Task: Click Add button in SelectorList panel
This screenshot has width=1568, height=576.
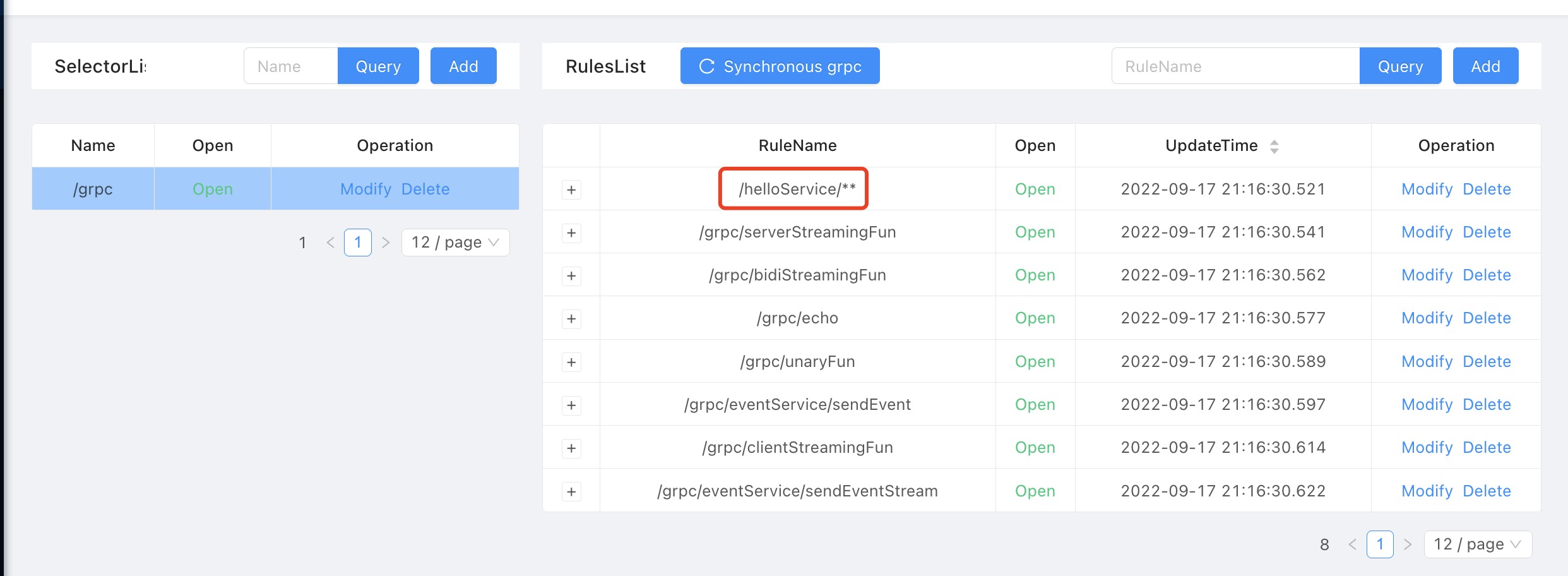Action: click(463, 66)
